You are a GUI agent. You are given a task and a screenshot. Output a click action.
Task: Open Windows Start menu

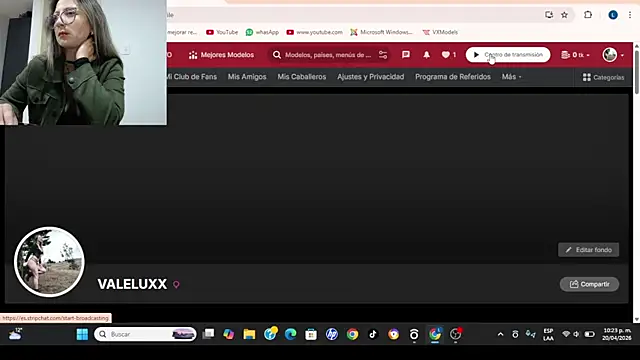coord(82,334)
